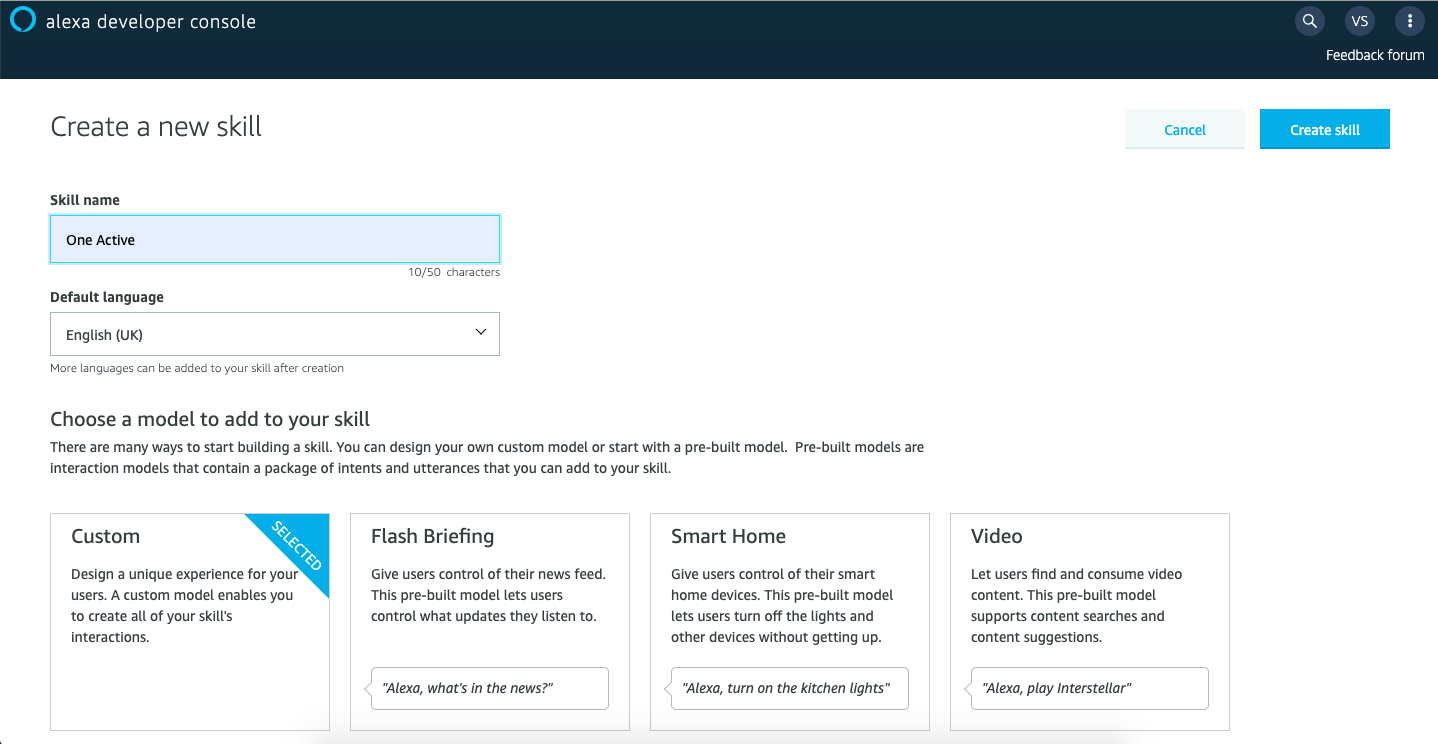This screenshot has width=1438, height=744.
Task: Focus the Skill name input field
Action: point(275,240)
